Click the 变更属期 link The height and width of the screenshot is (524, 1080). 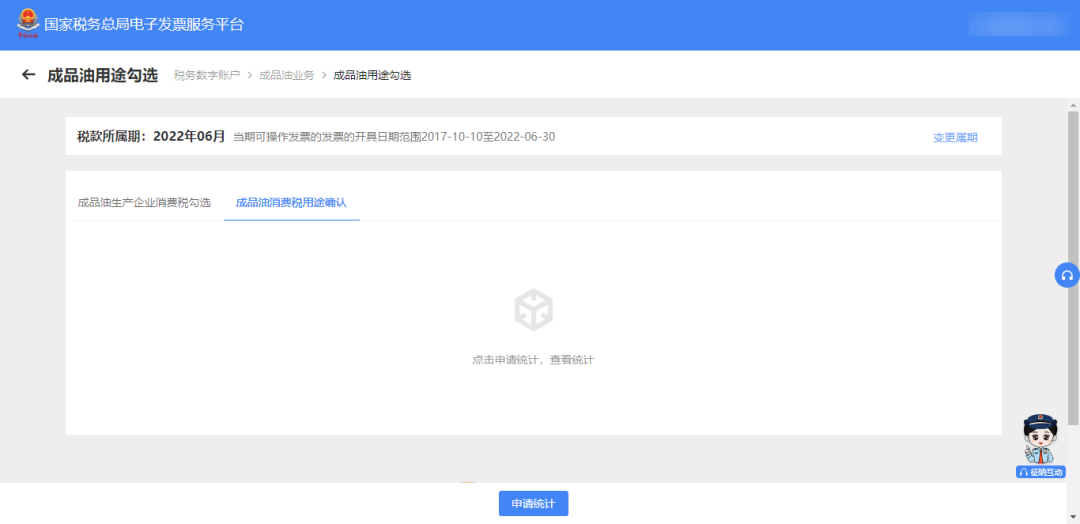[x=955, y=137]
